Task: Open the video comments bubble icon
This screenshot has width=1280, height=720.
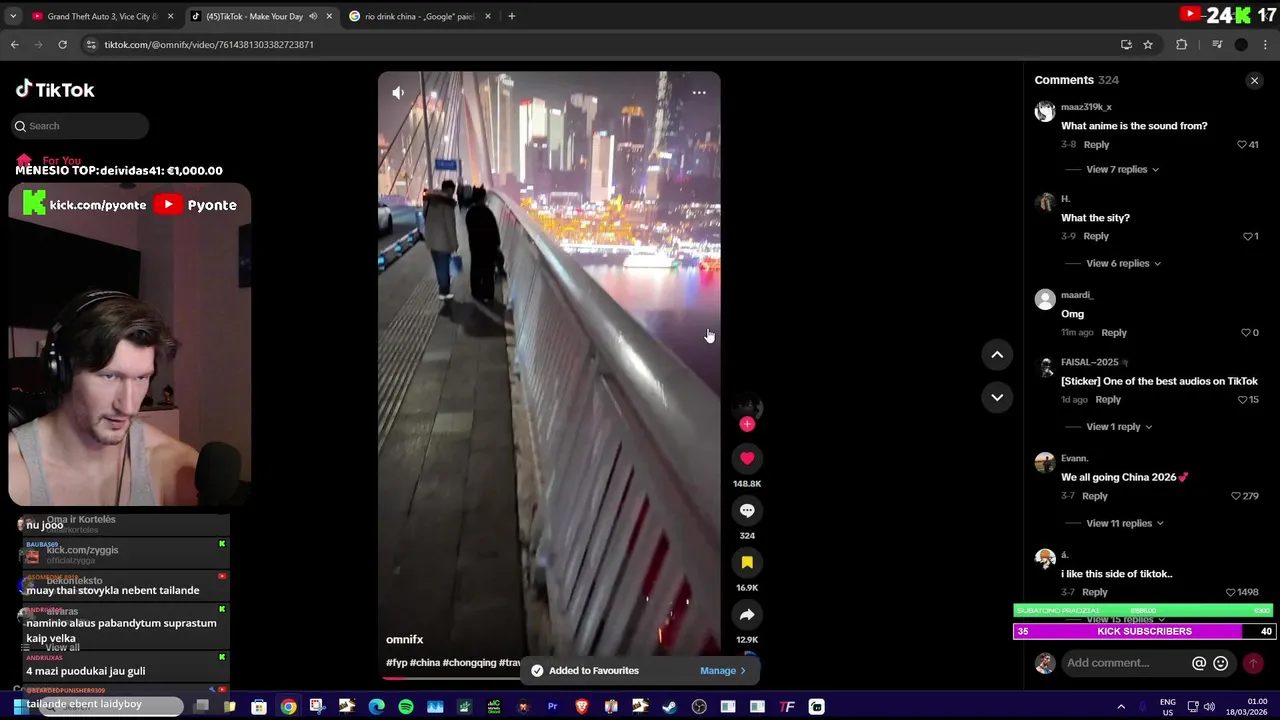Action: point(747,510)
